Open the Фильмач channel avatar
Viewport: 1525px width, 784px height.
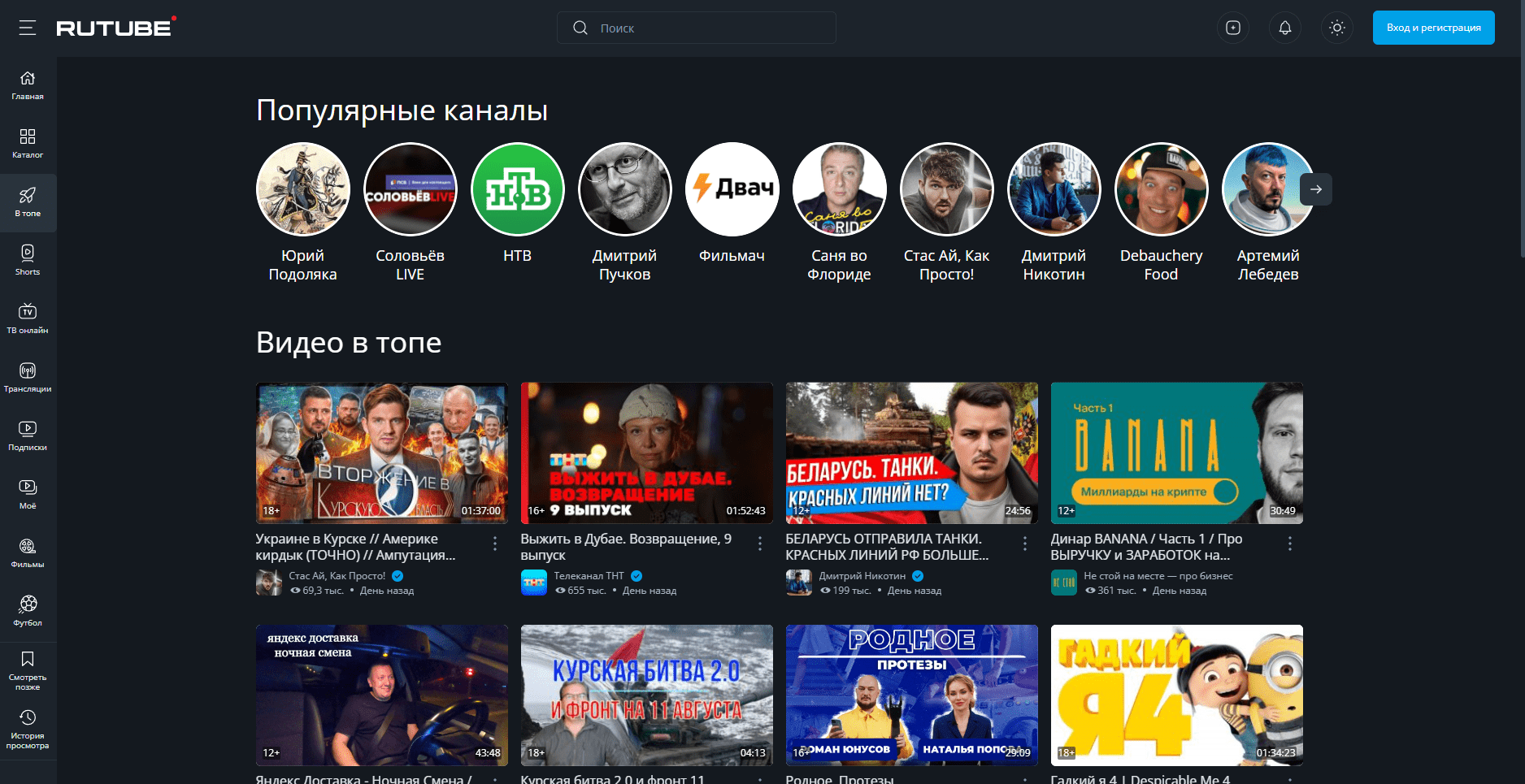click(732, 189)
